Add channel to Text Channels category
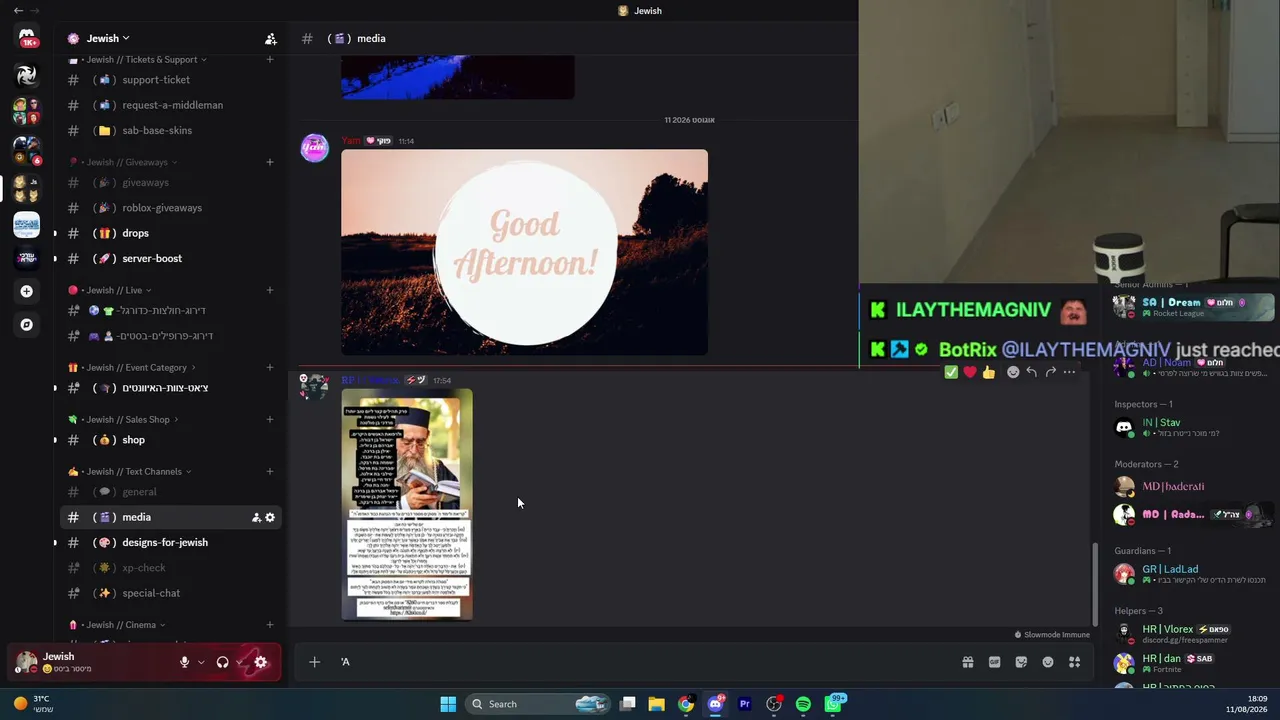 pyautogui.click(x=270, y=471)
